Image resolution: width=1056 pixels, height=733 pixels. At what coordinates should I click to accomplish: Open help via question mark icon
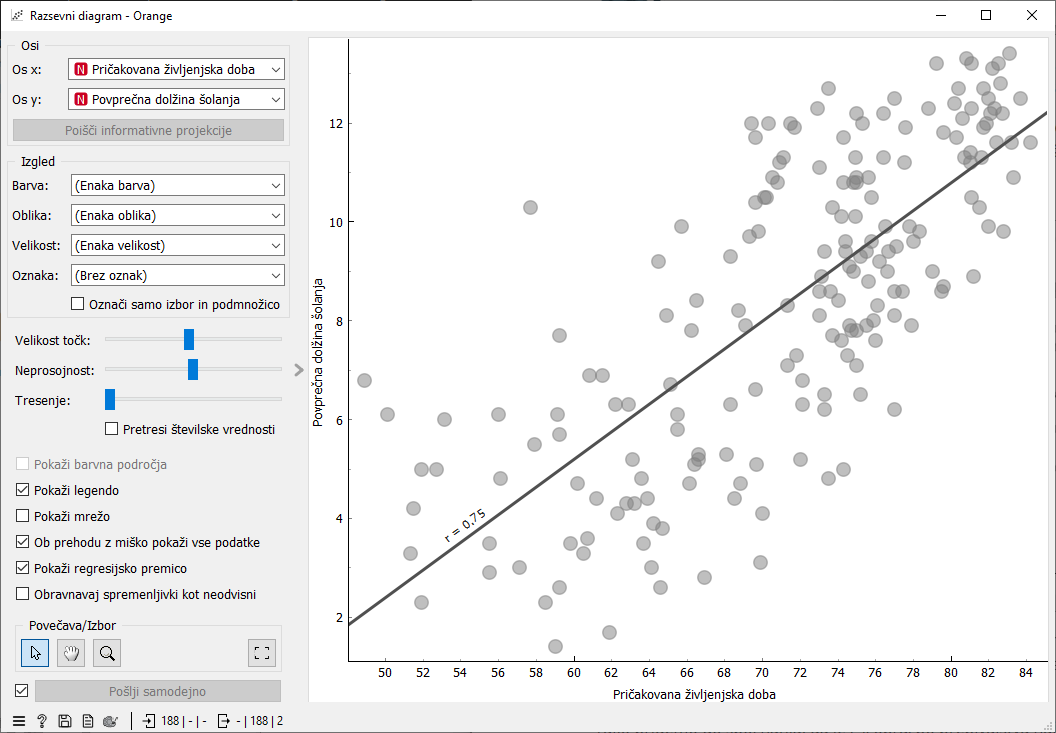(x=42, y=720)
